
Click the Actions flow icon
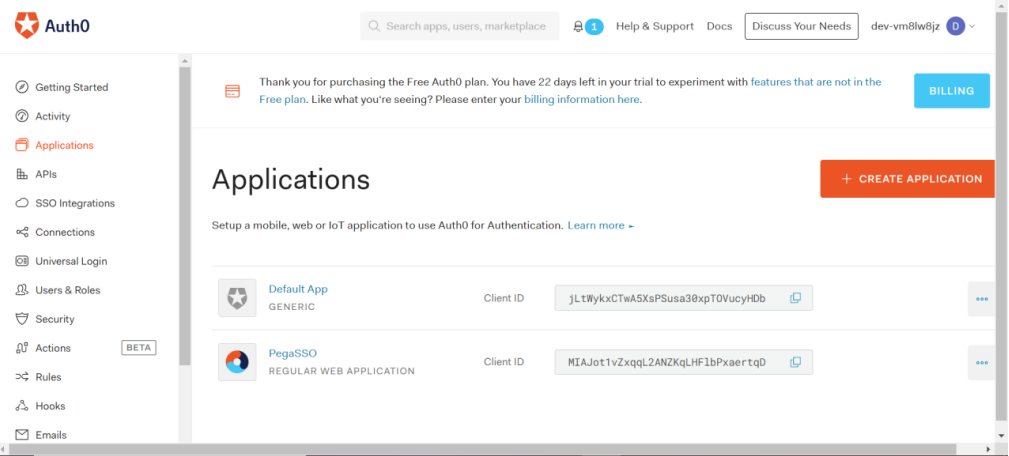pos(23,348)
